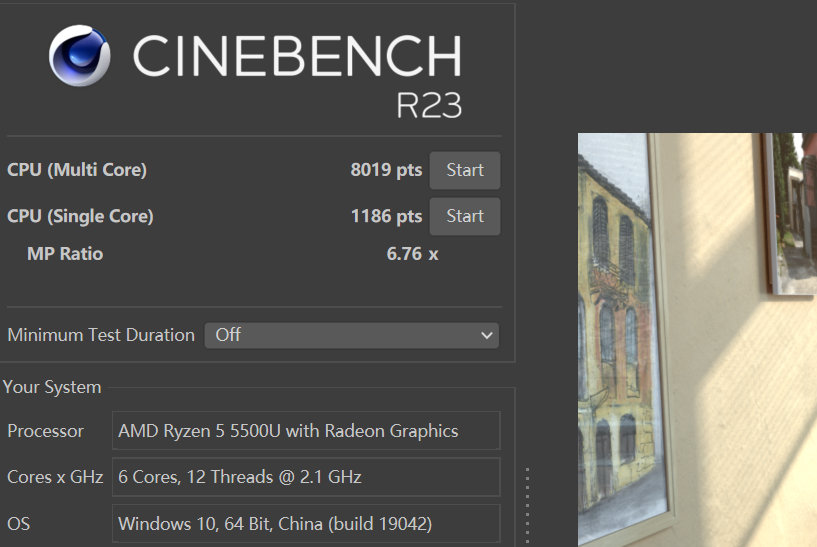The image size is (817, 547).
Task: Click the CINEBENCH title text
Action: (297, 56)
